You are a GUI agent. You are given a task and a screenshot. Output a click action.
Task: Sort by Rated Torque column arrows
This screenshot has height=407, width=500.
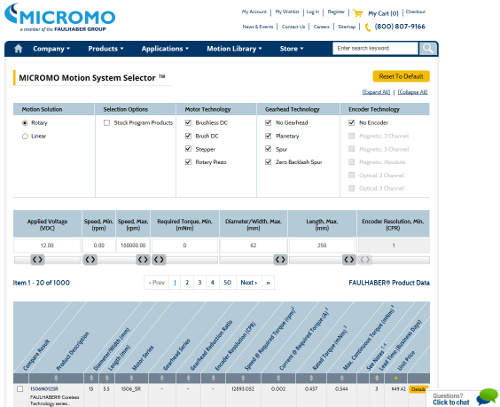(311, 378)
